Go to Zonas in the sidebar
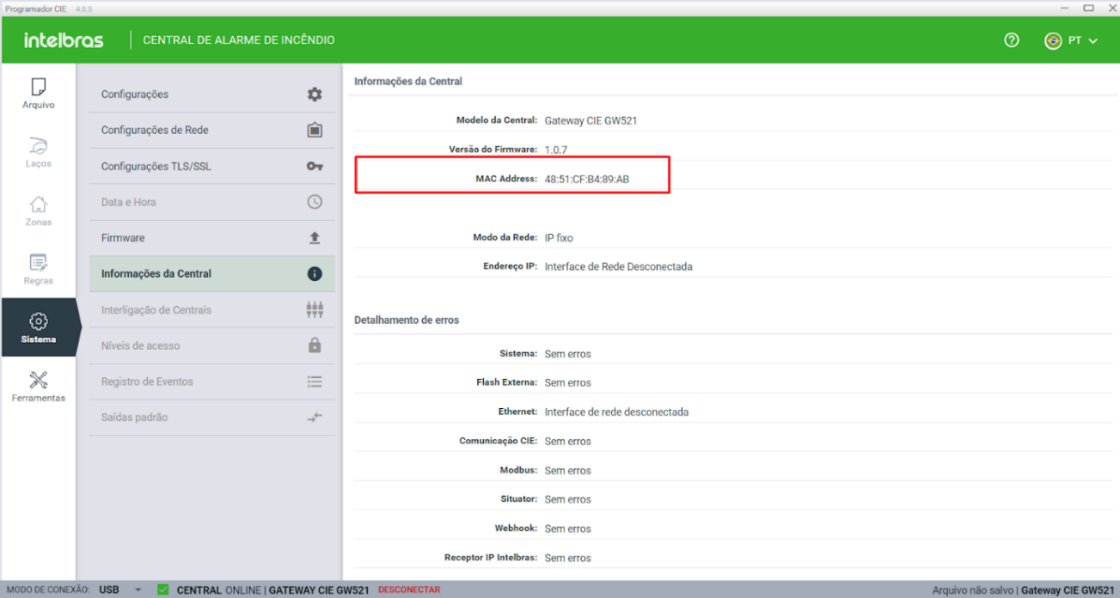1120x598 pixels. click(x=38, y=210)
